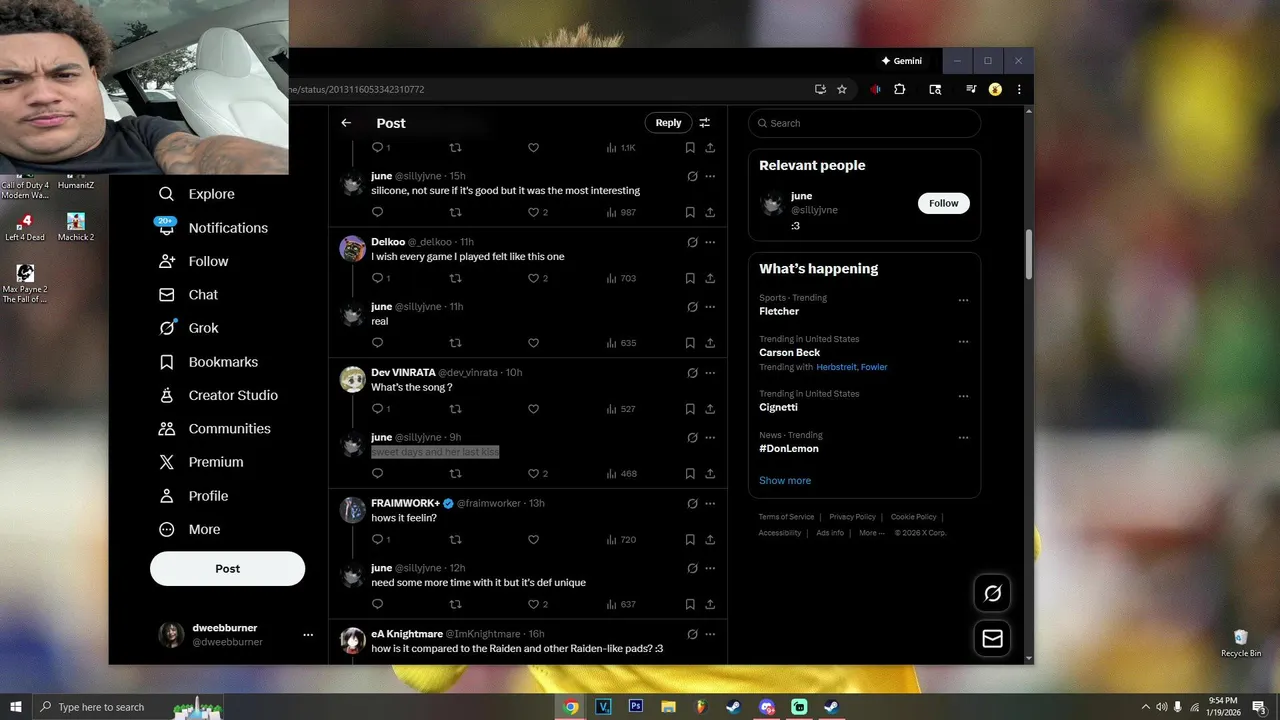Open Explore in the X sidebar

pos(197,194)
